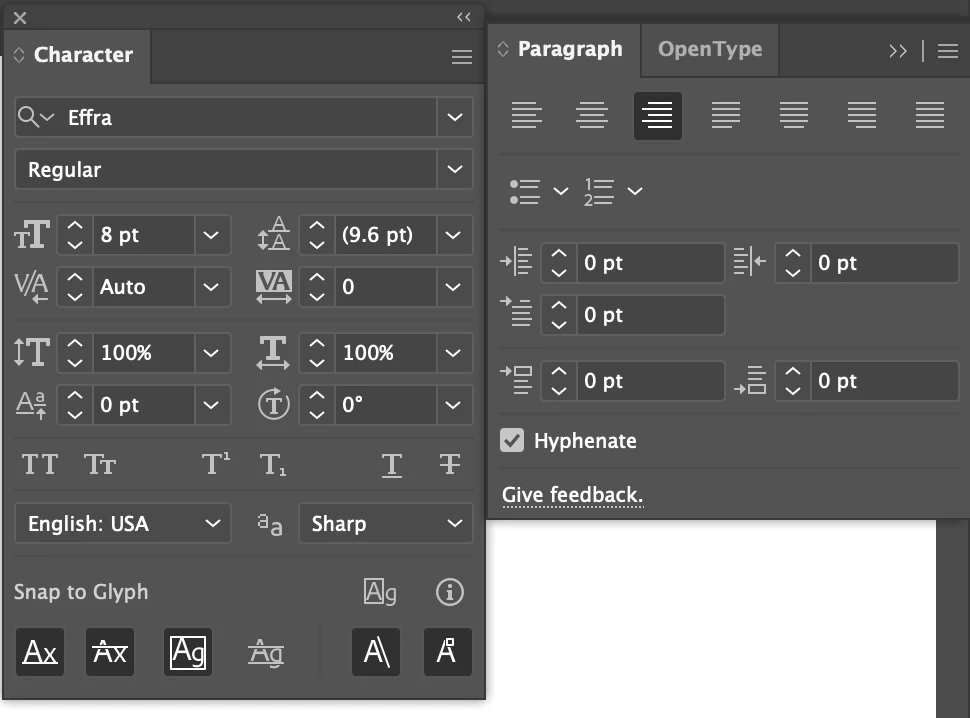
Task: Enable snap to Baseline (Ax) glyph
Action: coord(40,652)
